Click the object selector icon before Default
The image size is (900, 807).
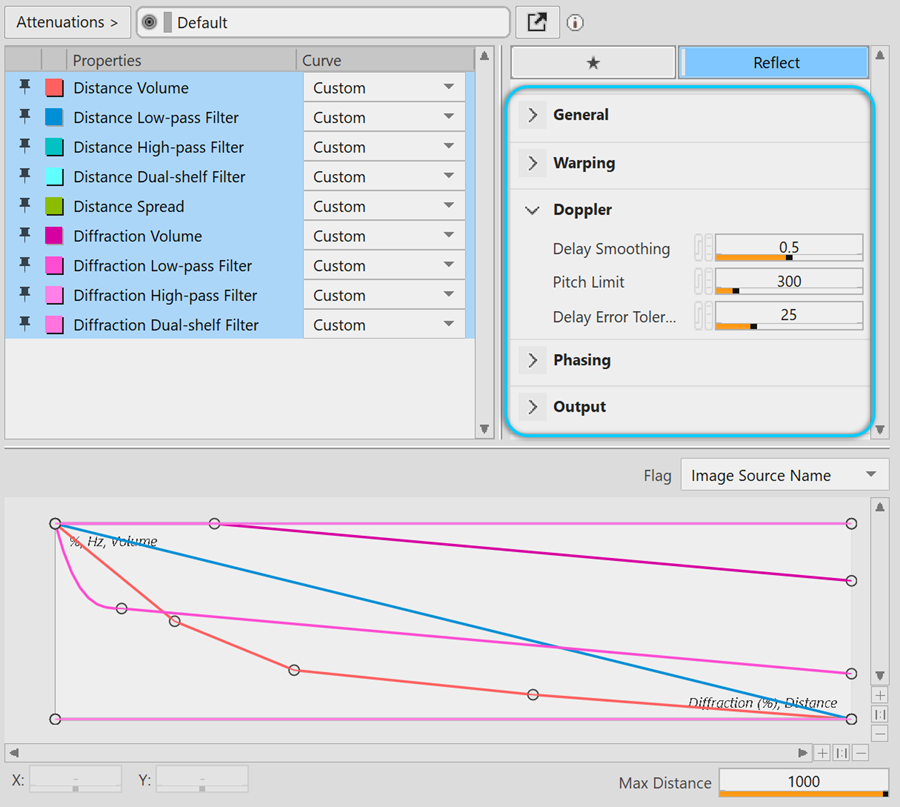pyautogui.click(x=149, y=22)
